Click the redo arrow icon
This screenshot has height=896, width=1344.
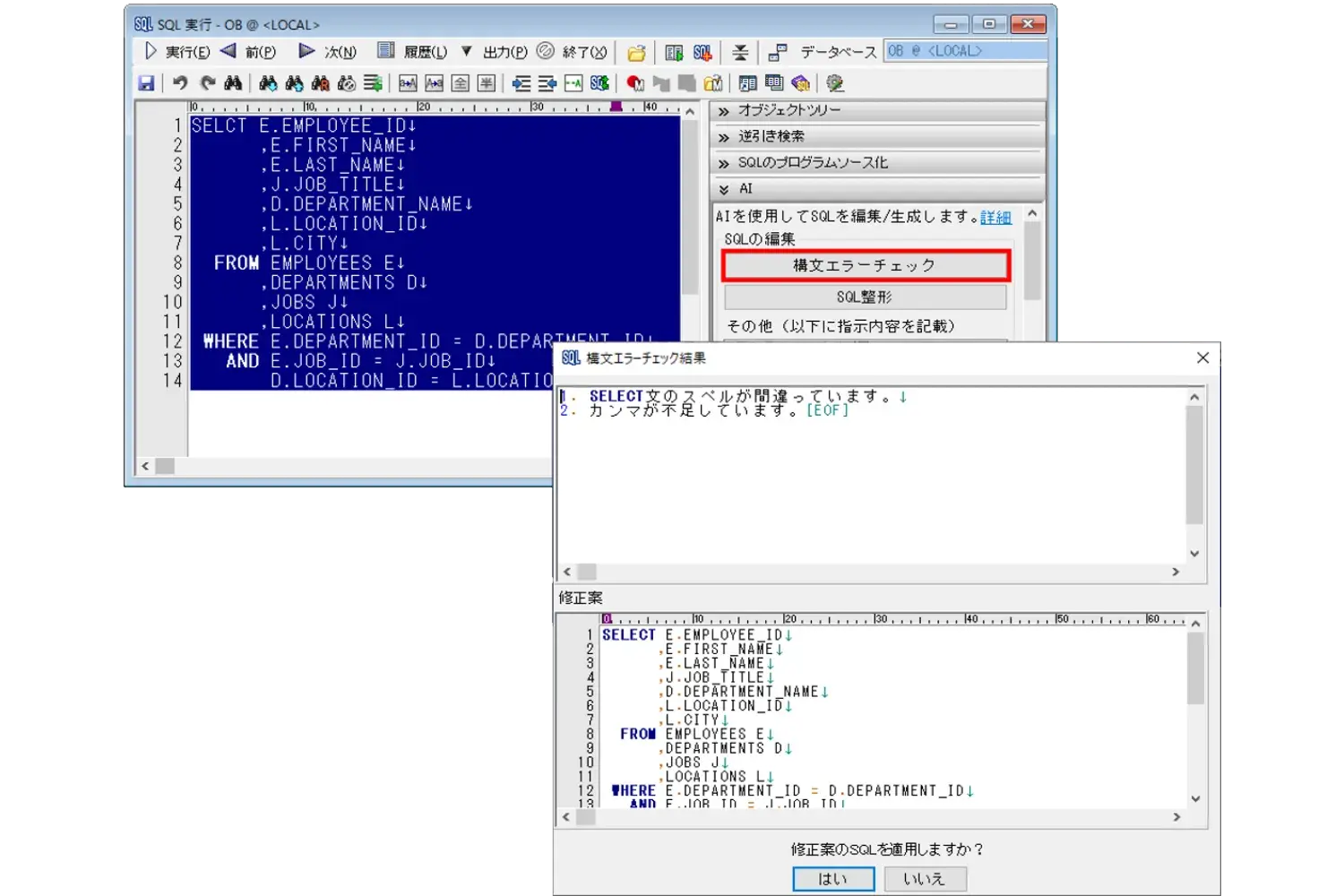pos(208,83)
